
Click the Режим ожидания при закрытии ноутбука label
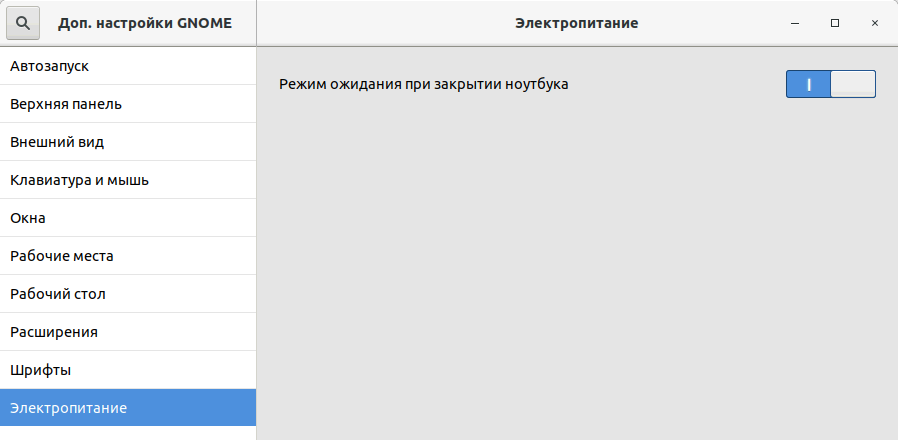point(424,84)
